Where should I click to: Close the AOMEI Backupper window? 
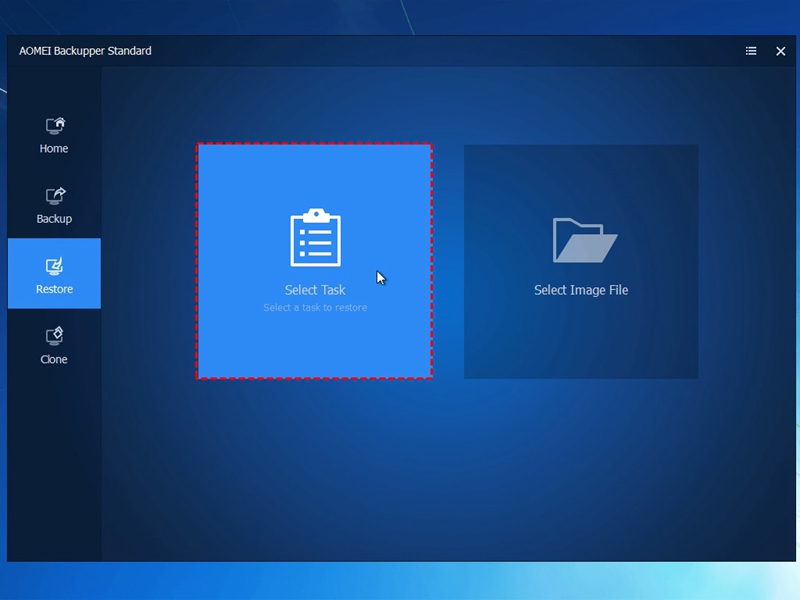point(780,51)
